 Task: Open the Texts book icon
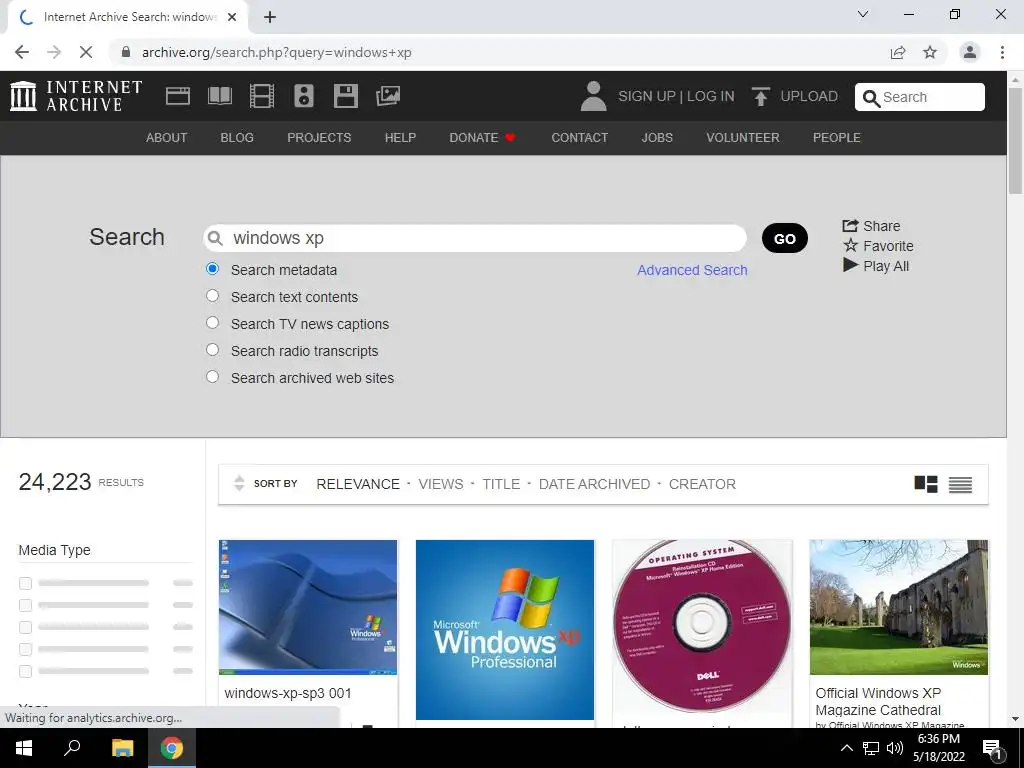(x=219, y=96)
